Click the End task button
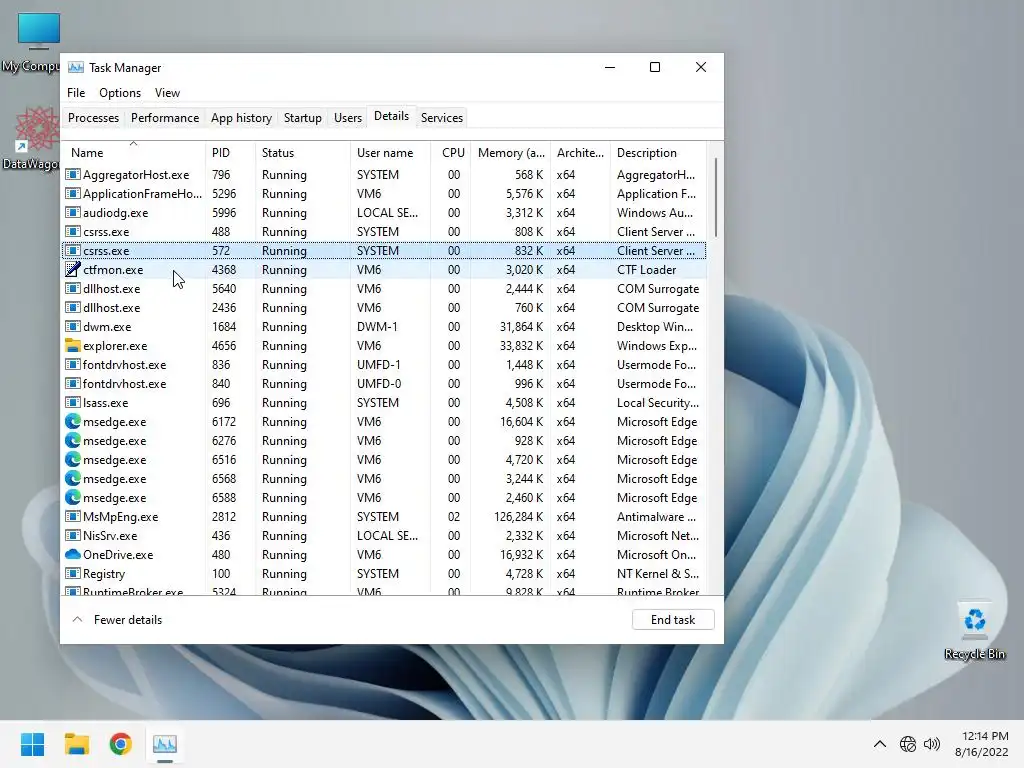Screen dimensions: 1024x768 point(673,620)
